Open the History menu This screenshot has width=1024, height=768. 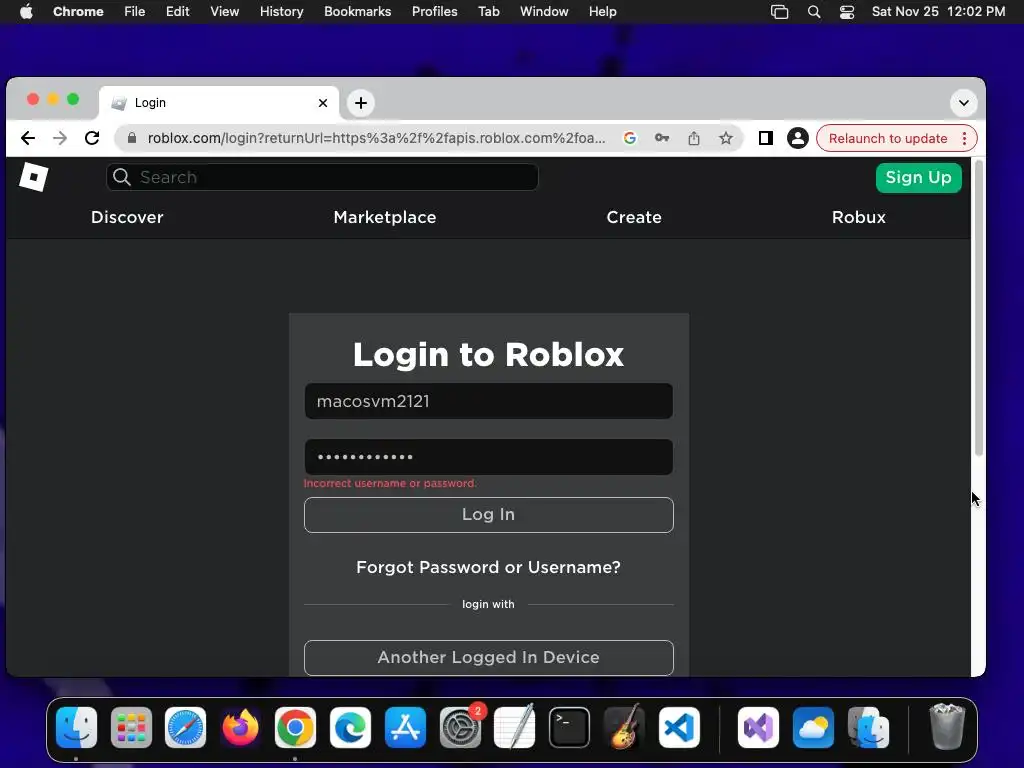click(x=281, y=11)
